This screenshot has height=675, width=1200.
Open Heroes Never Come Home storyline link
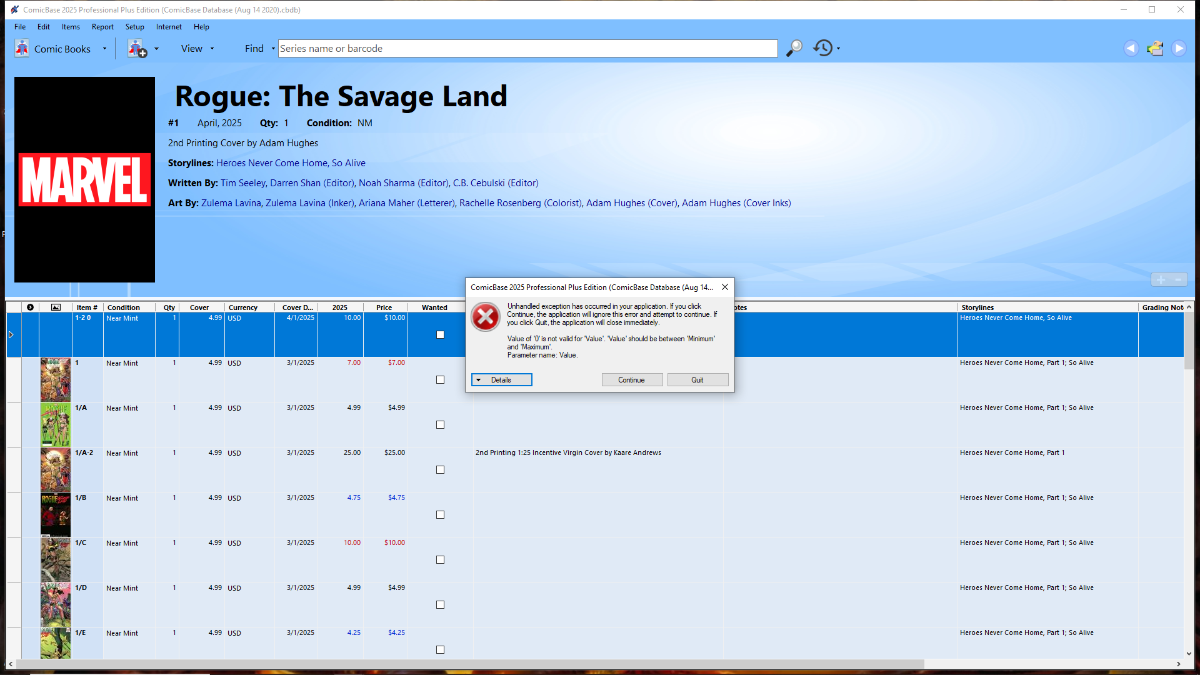click(x=272, y=162)
